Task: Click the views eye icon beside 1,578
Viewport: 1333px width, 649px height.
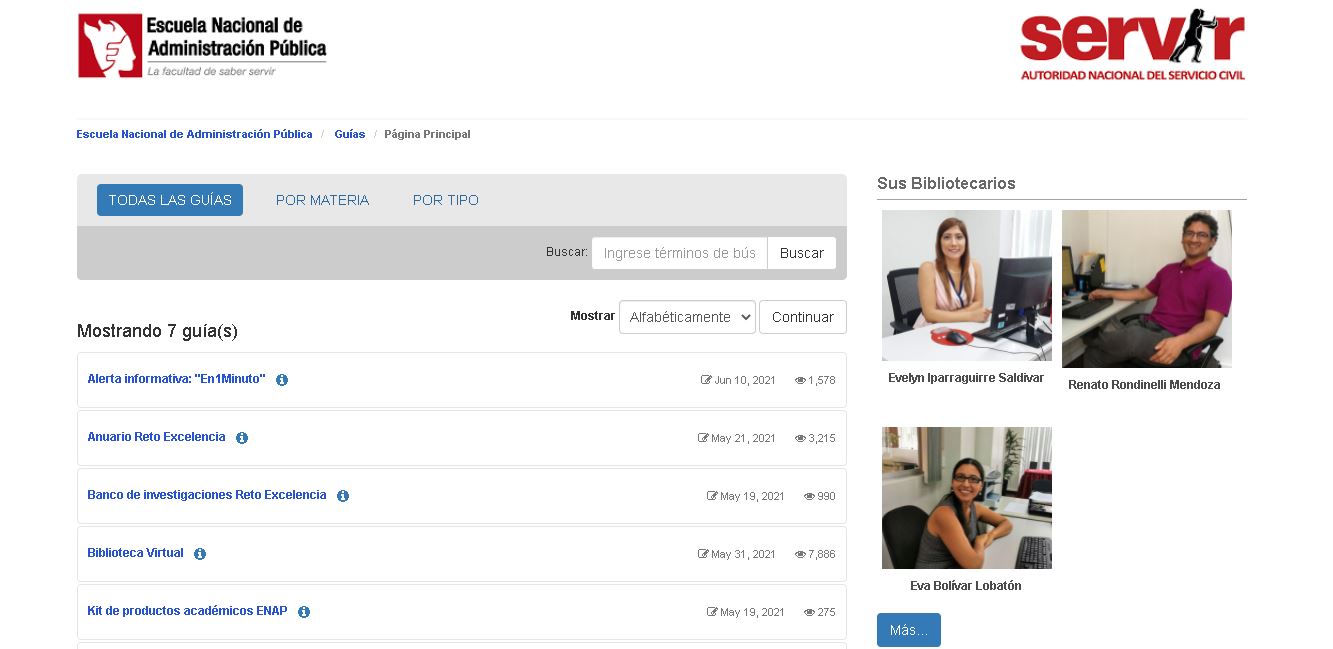Action: coord(800,380)
